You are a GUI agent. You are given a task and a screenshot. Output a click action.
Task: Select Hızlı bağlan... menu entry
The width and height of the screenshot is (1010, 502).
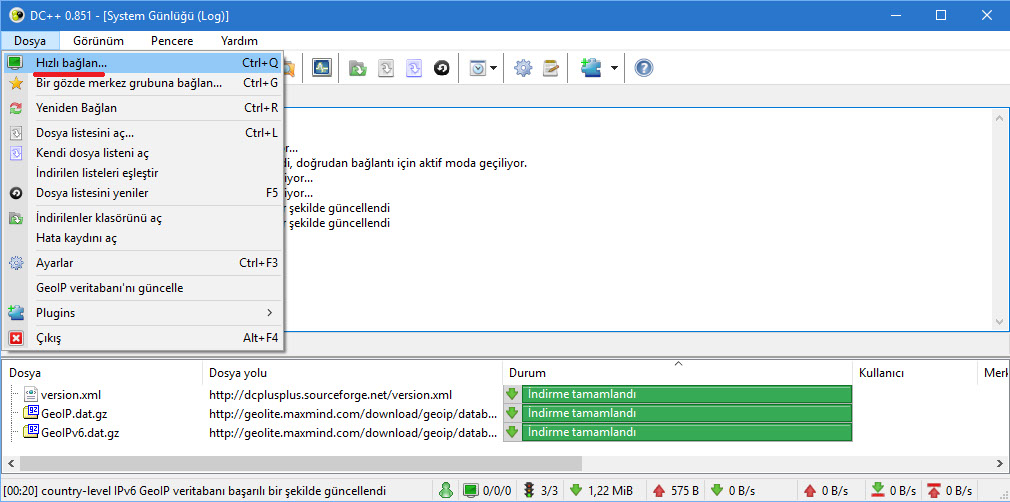coord(143,63)
